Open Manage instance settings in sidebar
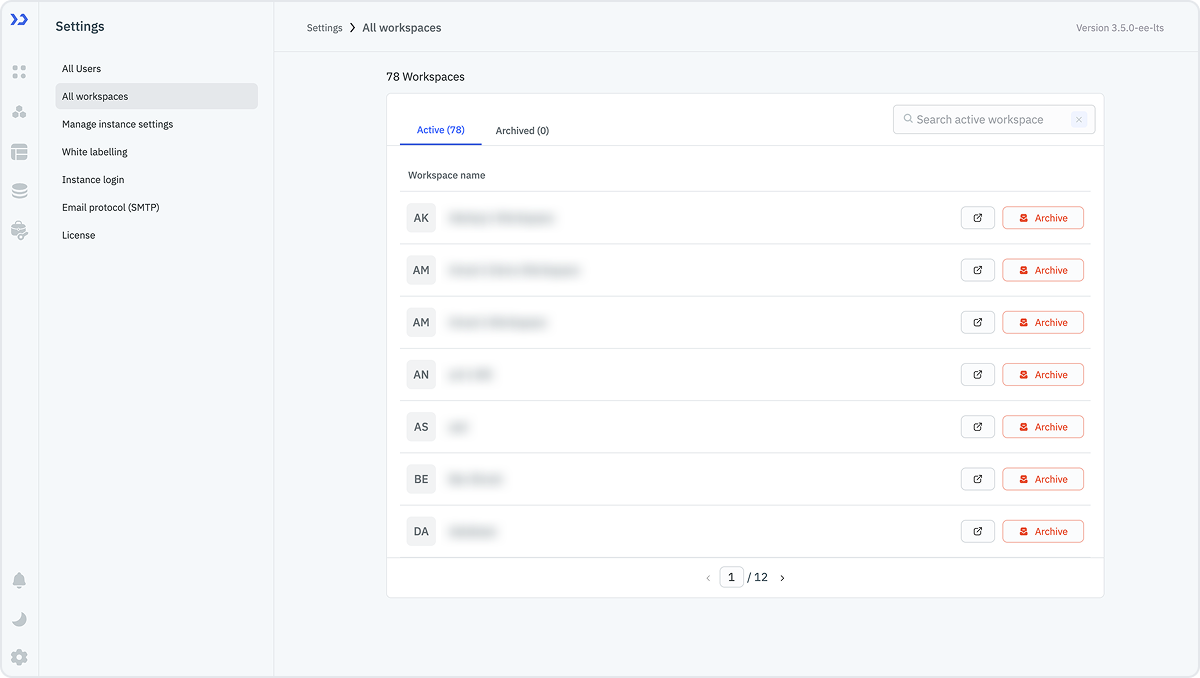 coord(117,124)
